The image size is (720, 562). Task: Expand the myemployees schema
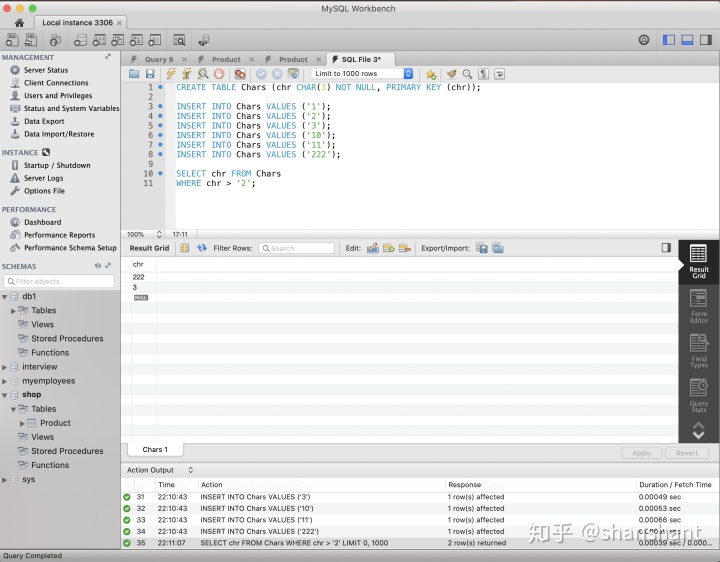tap(5, 381)
